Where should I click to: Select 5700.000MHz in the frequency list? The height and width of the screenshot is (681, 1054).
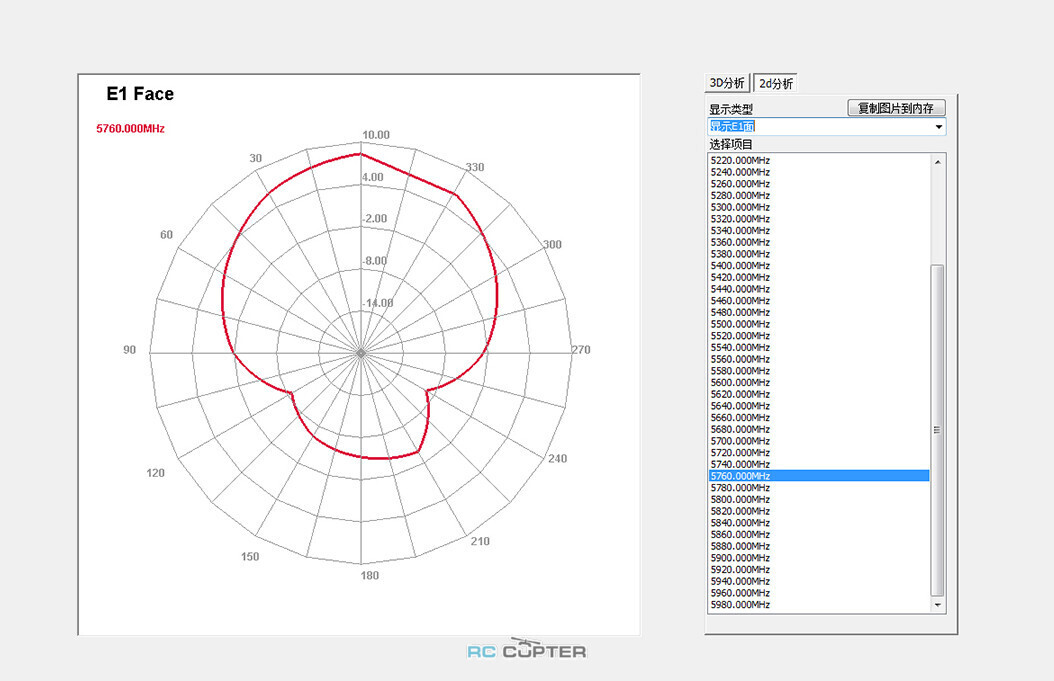pyautogui.click(x=819, y=441)
